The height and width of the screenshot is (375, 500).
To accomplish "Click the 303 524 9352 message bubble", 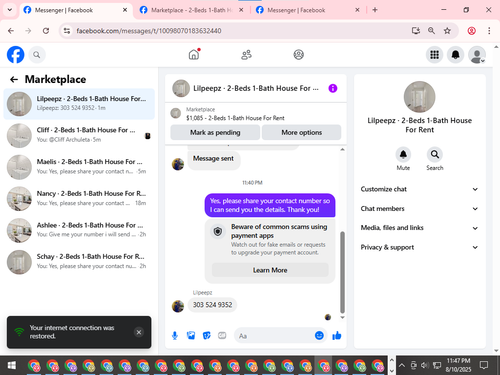I will click(212, 305).
